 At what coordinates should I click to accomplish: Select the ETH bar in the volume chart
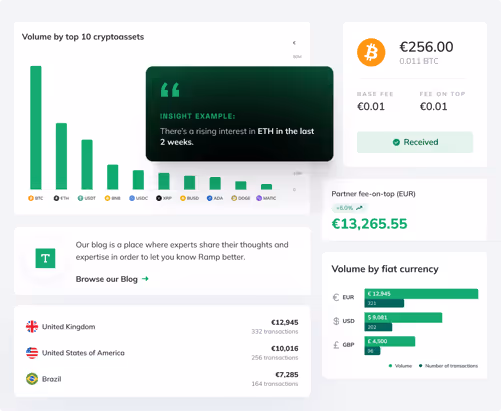pyautogui.click(x=61, y=156)
